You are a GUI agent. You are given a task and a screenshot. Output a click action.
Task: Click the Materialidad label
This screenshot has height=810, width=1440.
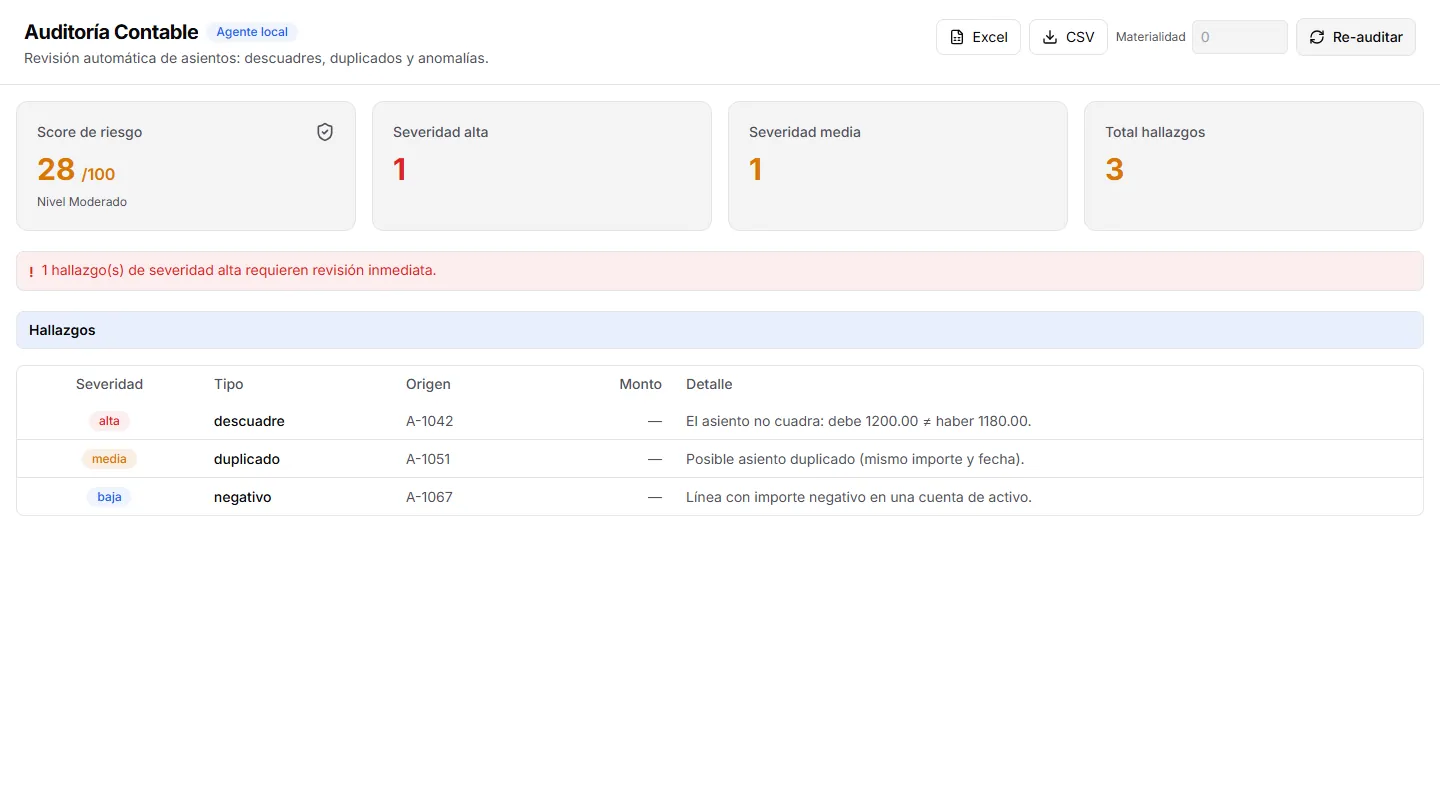[x=1151, y=37]
